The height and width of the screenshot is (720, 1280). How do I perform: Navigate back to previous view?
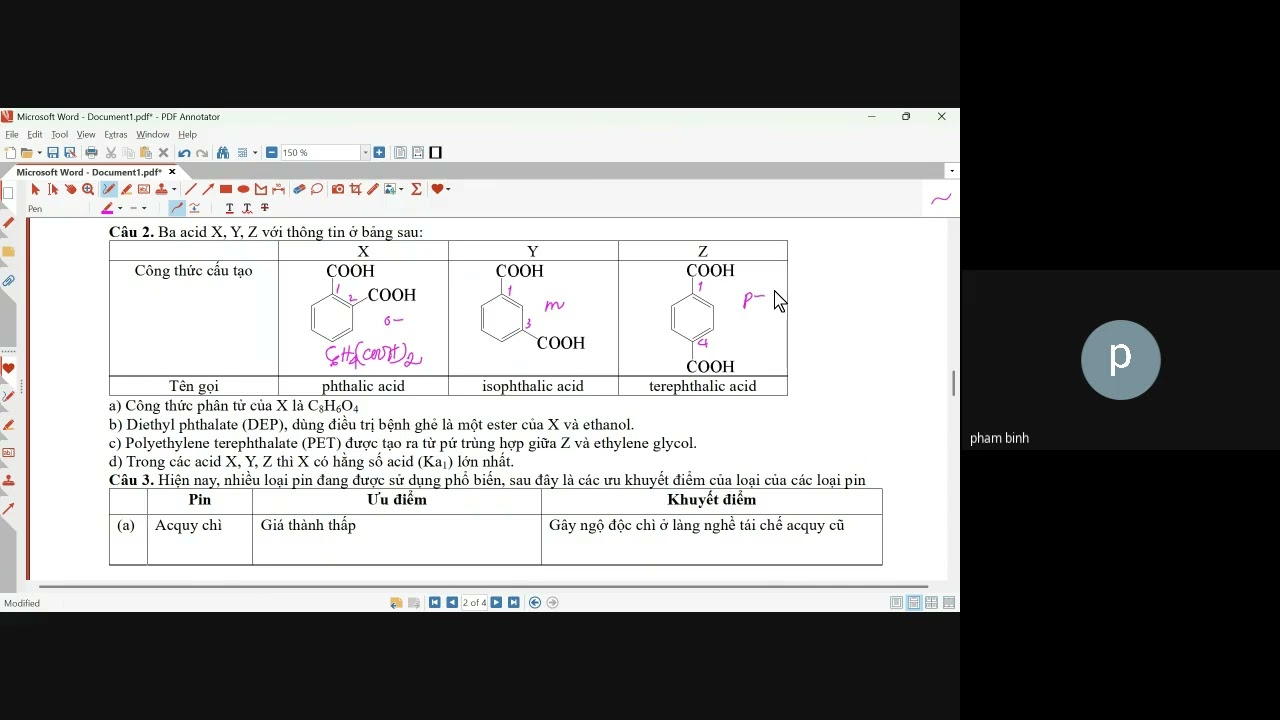535,602
